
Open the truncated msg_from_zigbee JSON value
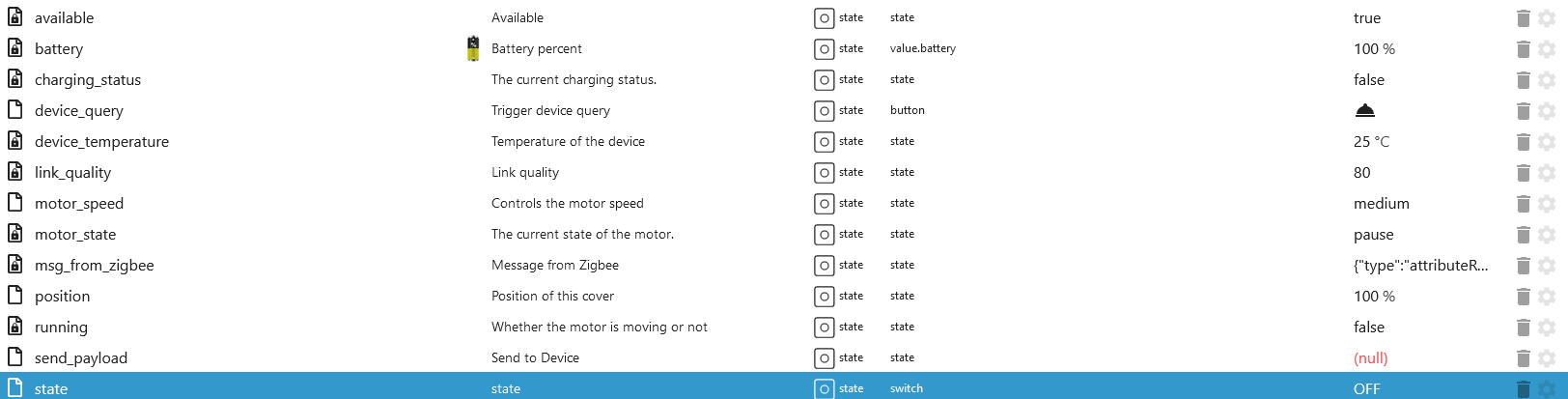coord(1420,266)
